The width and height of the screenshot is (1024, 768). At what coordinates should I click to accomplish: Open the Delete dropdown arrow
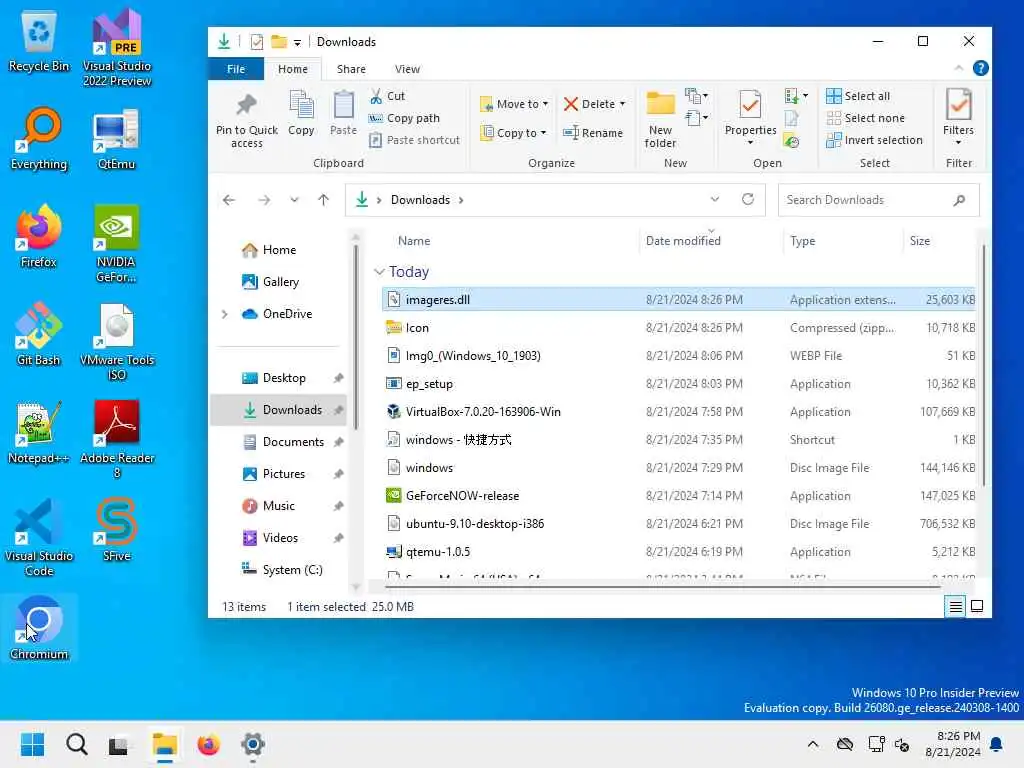tap(622, 104)
